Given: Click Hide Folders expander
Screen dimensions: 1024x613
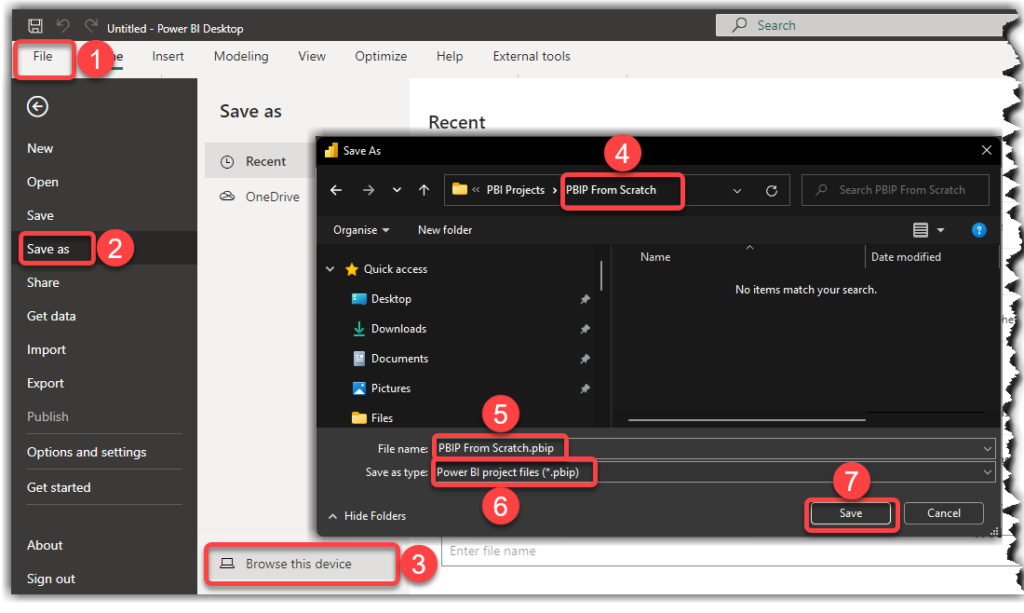Looking at the screenshot, I should (x=367, y=516).
